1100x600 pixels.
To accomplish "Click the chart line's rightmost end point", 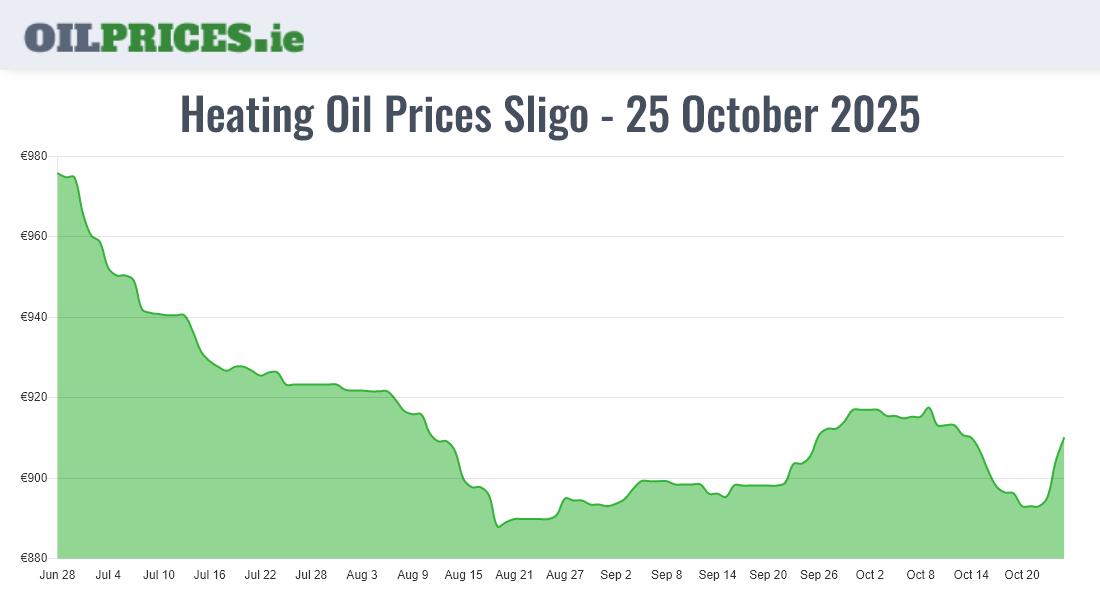I will (1063, 438).
